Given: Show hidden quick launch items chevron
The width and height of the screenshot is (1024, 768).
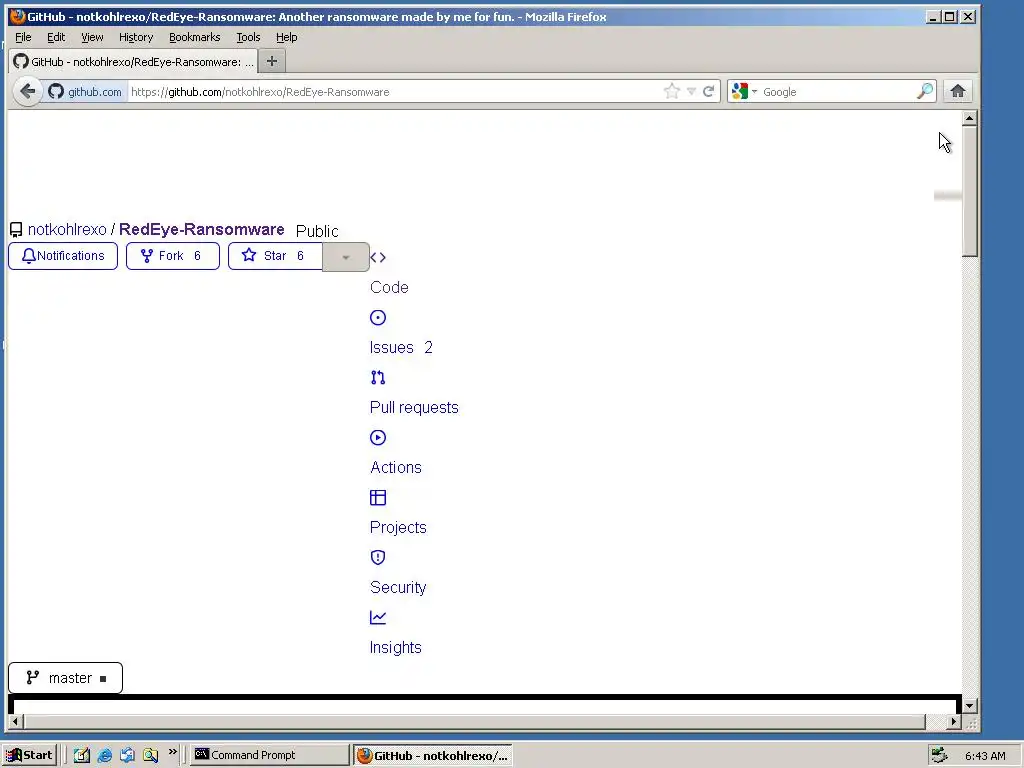Looking at the screenshot, I should (x=172, y=752).
